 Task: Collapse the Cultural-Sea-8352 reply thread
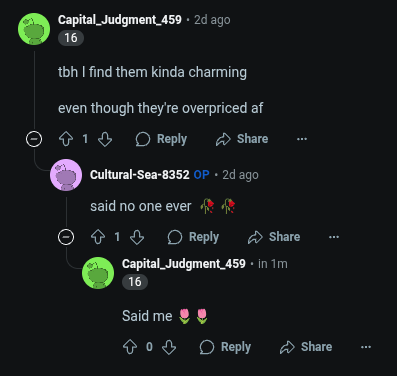[x=66, y=237]
